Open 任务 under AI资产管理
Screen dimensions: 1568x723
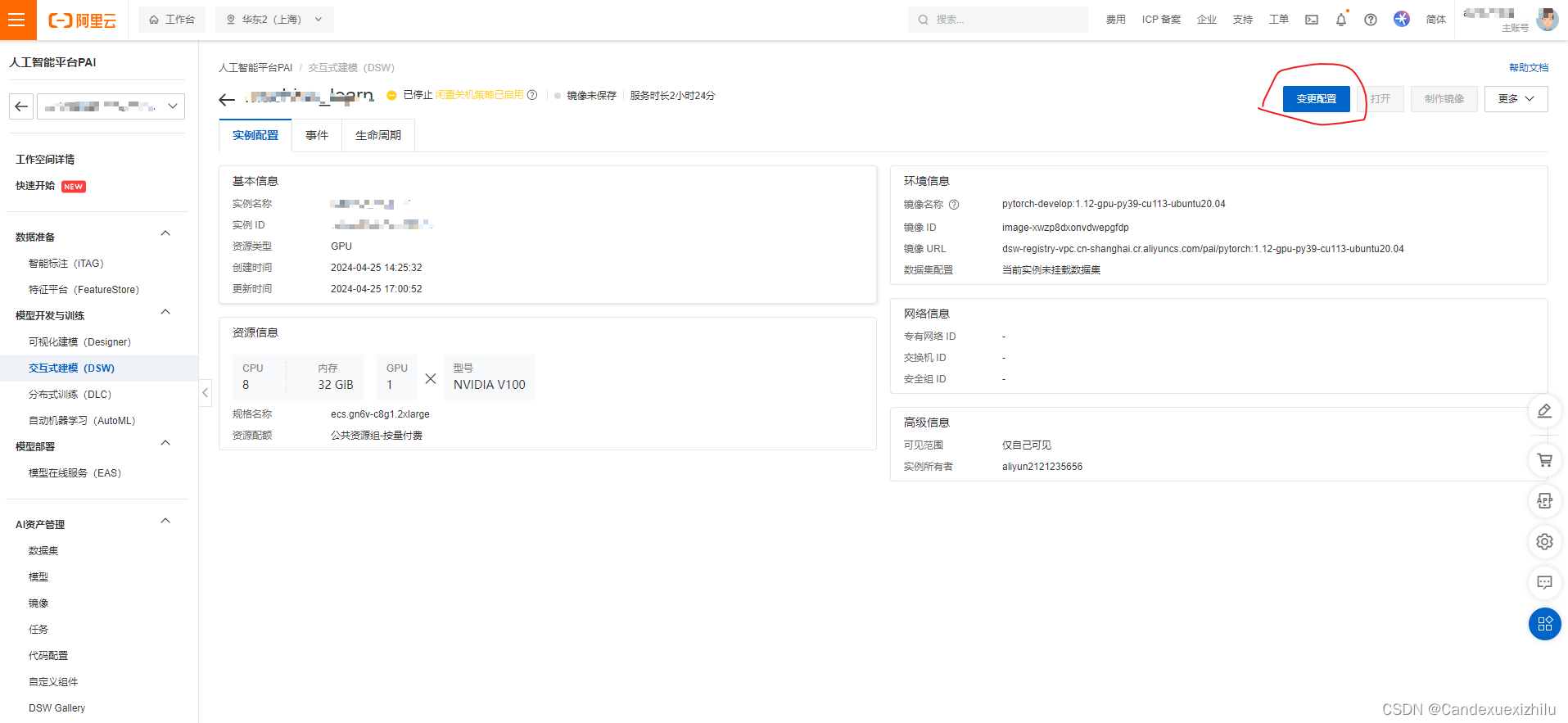click(x=38, y=630)
